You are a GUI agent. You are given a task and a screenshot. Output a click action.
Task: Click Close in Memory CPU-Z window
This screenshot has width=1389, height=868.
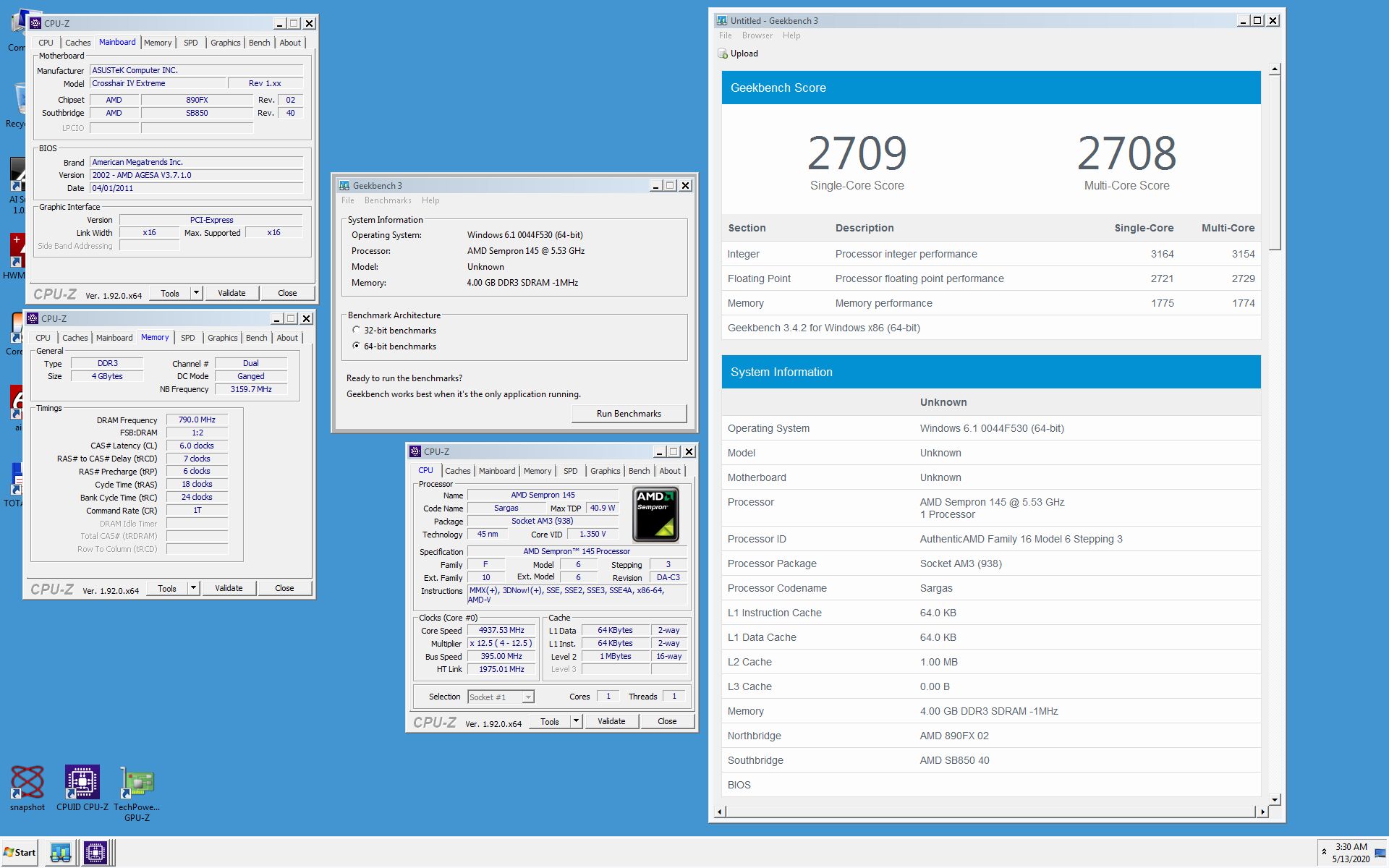(x=284, y=588)
